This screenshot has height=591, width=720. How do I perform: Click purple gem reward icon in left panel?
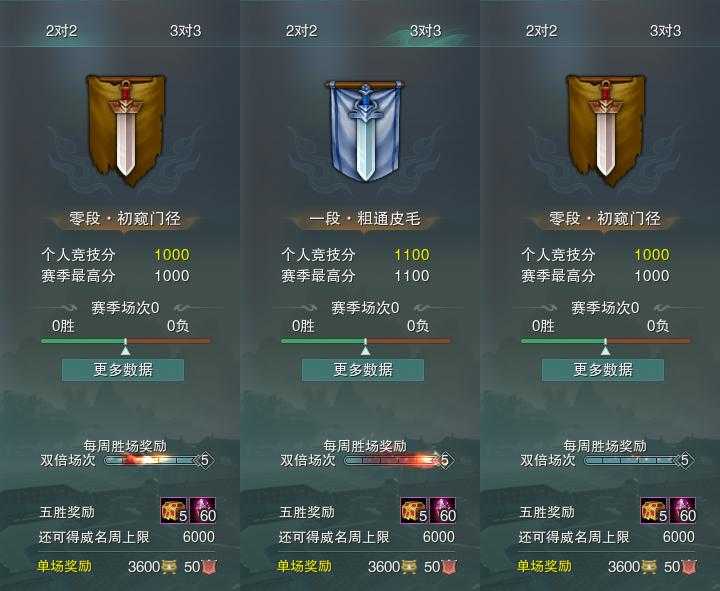pyautogui.click(x=203, y=511)
